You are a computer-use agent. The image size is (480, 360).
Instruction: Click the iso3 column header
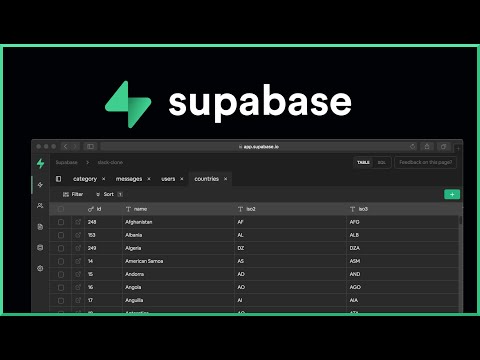403,209
